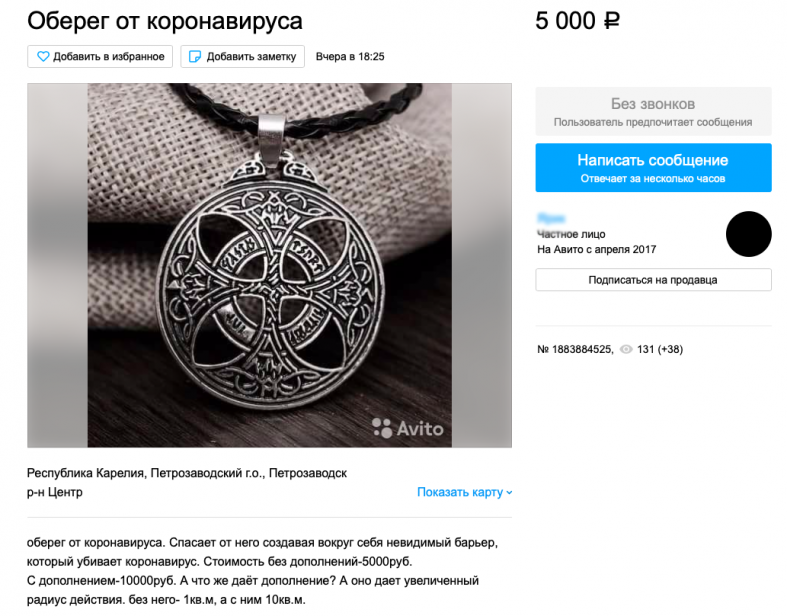Click the chevron next to Показать карту

[x=509, y=492]
